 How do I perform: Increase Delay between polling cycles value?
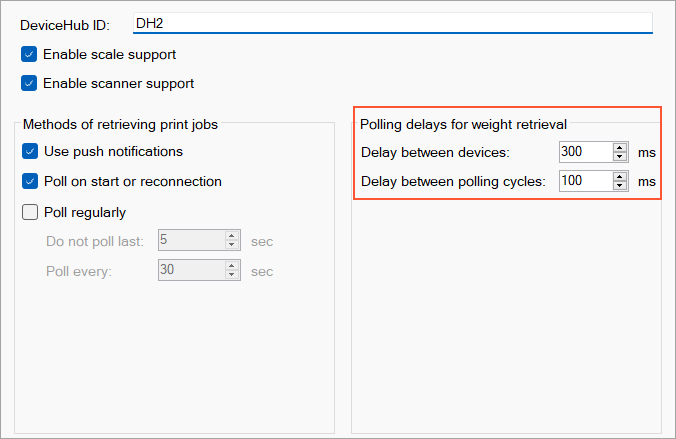click(620, 176)
